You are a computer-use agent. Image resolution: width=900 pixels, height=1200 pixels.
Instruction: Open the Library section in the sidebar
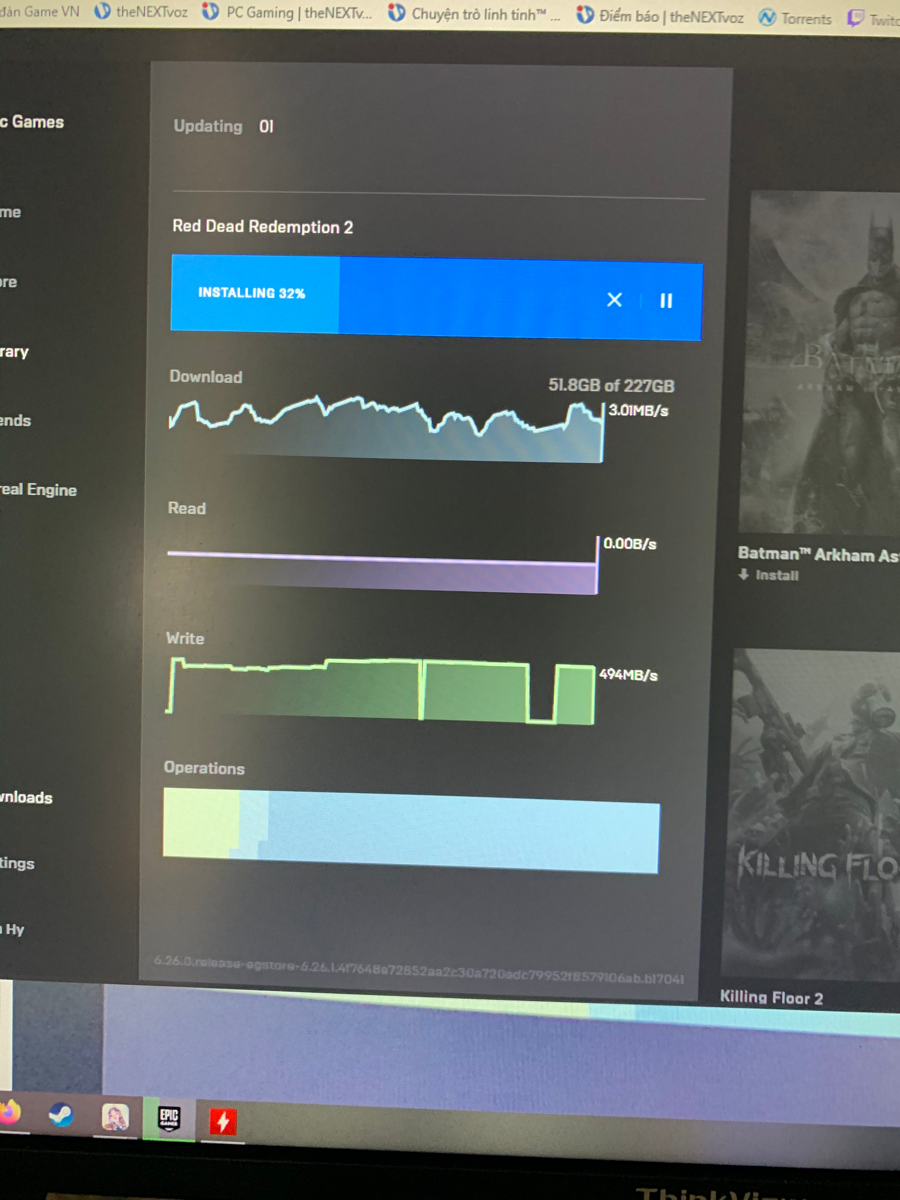click(14, 352)
